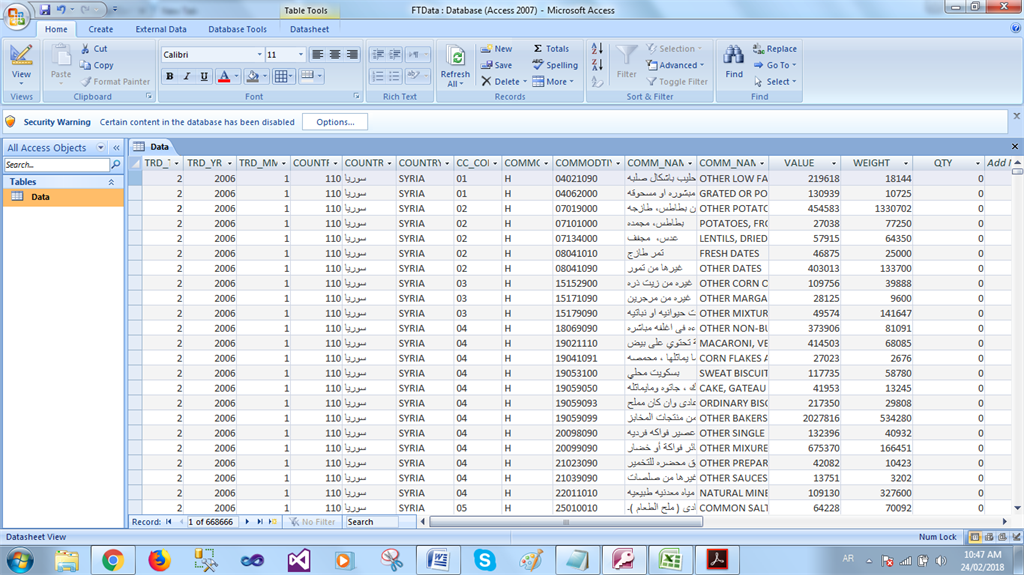Select the Data table in navigation

coord(63,197)
